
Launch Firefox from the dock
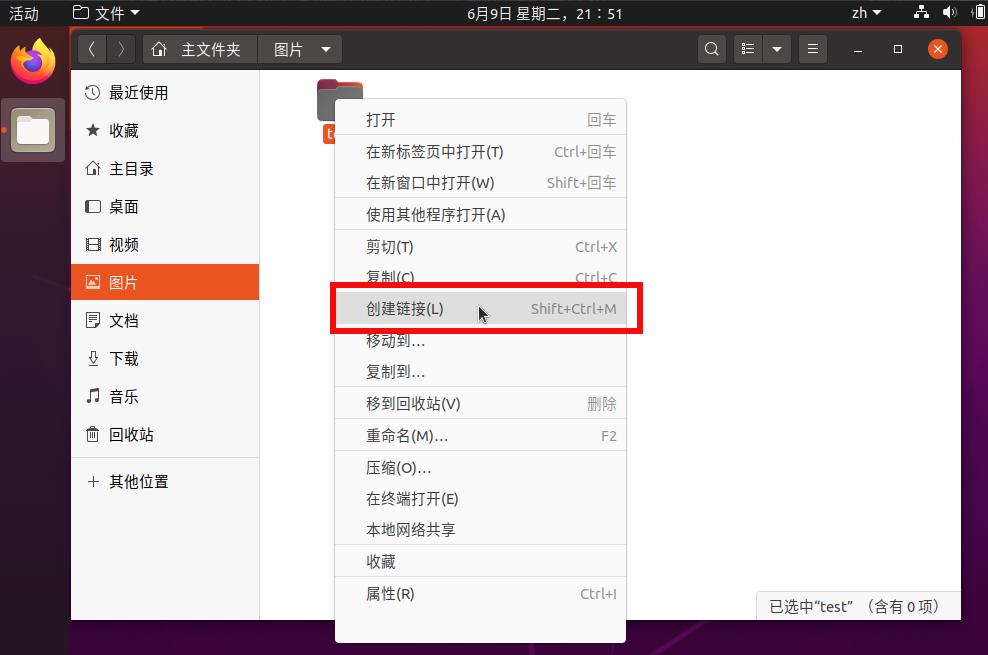(x=33, y=62)
